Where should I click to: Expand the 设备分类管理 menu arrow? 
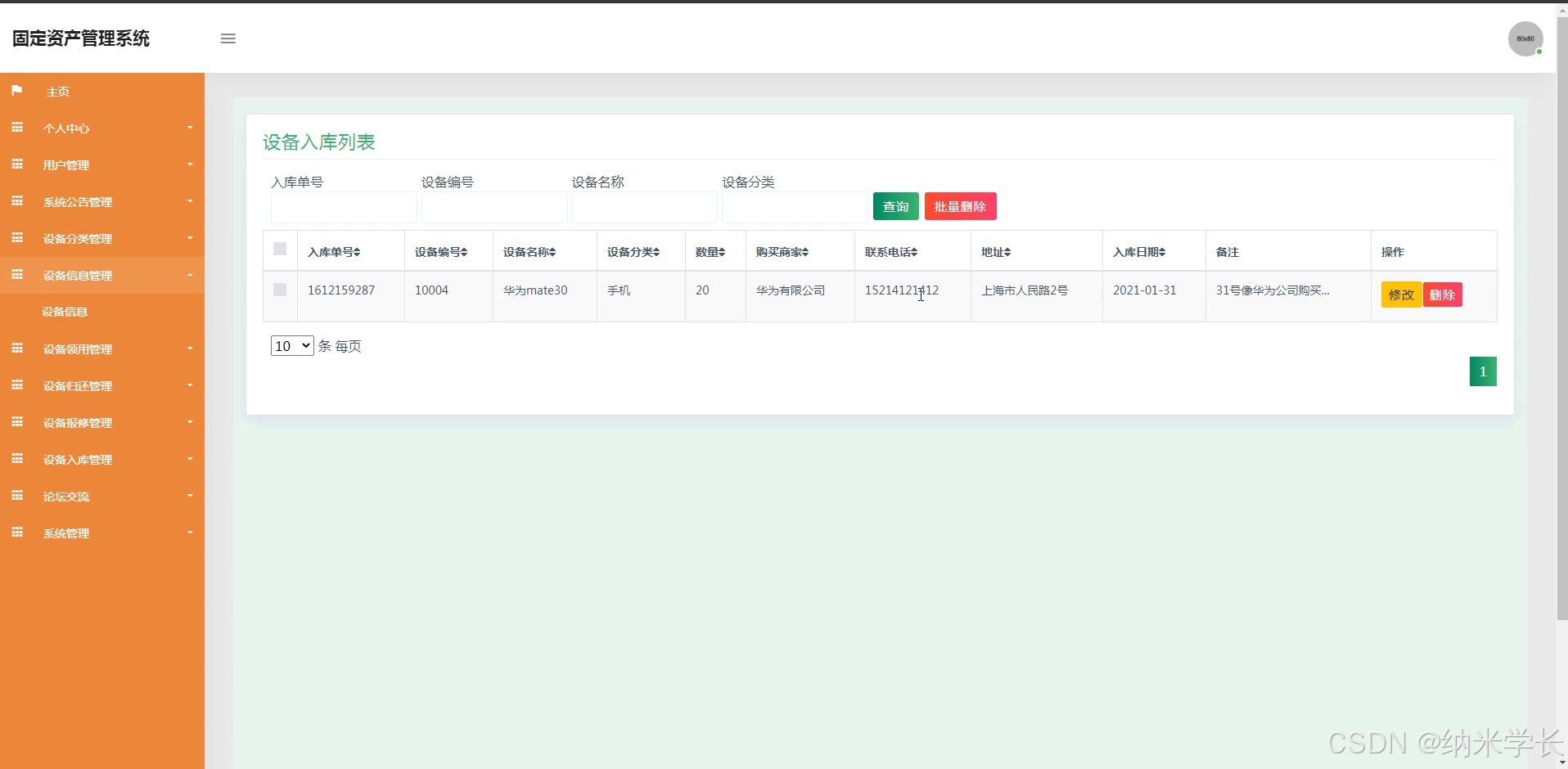[x=190, y=238]
